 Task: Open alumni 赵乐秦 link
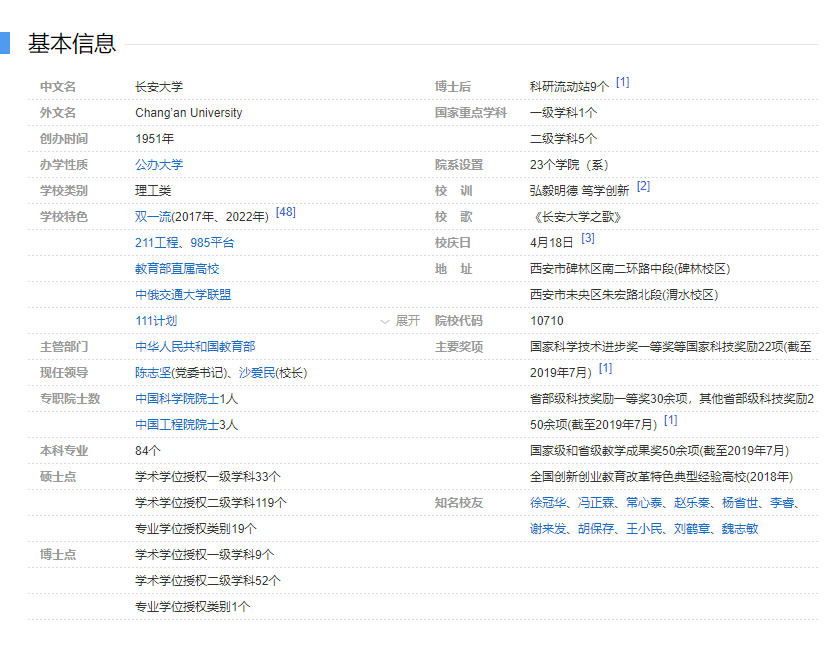[x=692, y=503]
